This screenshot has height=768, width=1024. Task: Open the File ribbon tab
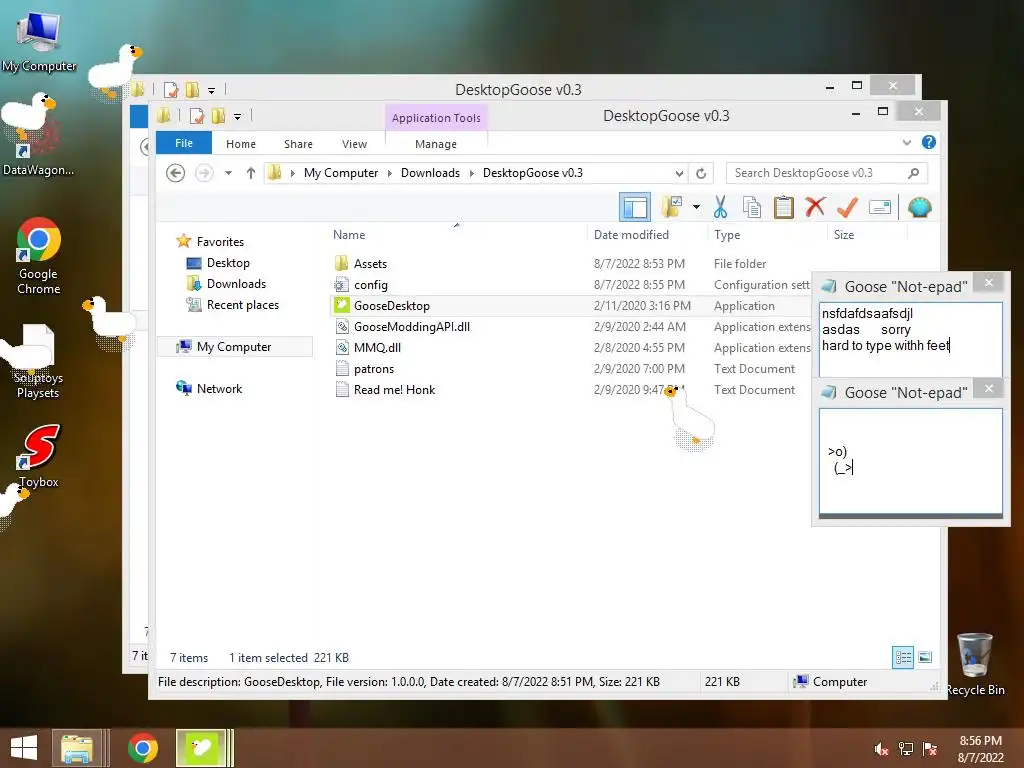[x=184, y=143]
